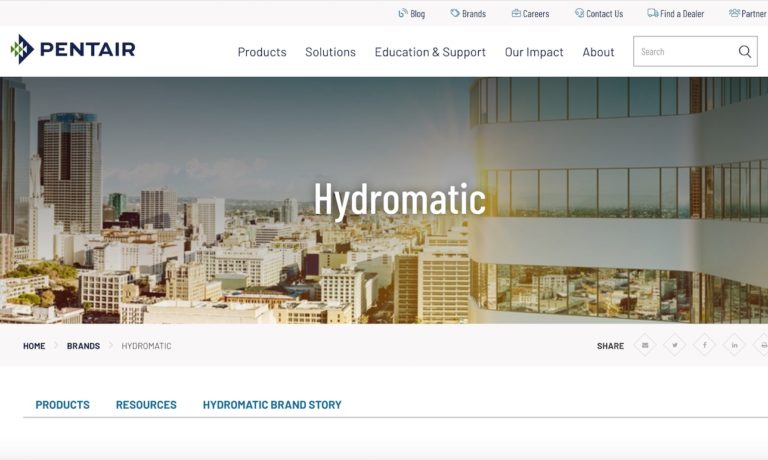Click the print icon beside the share icons

(x=761, y=345)
